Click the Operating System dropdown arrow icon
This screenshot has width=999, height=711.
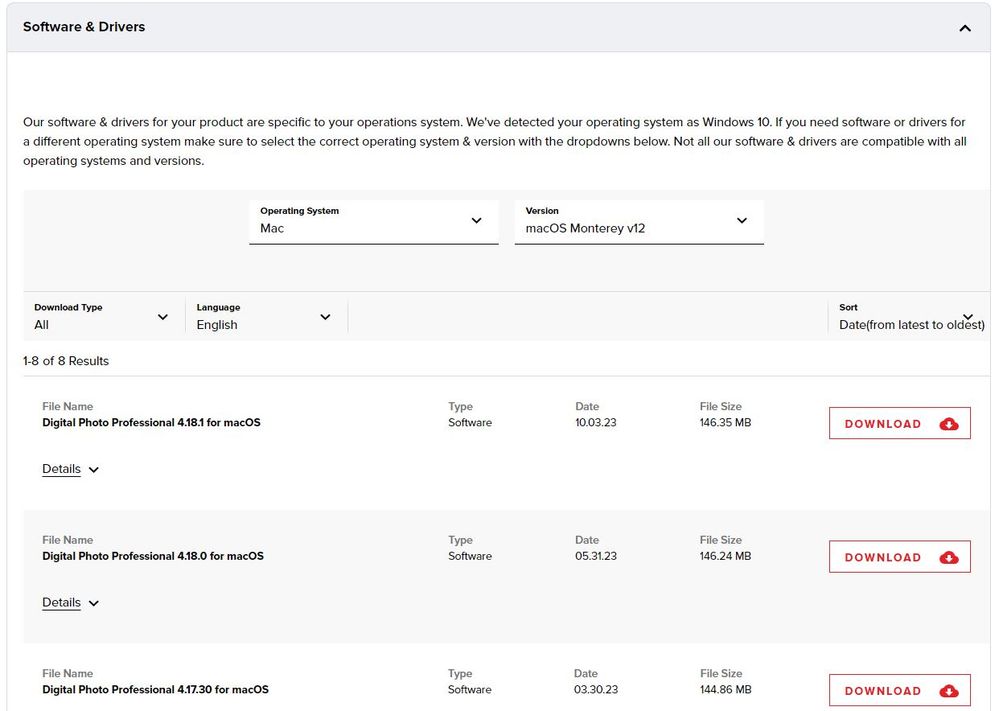coord(476,221)
